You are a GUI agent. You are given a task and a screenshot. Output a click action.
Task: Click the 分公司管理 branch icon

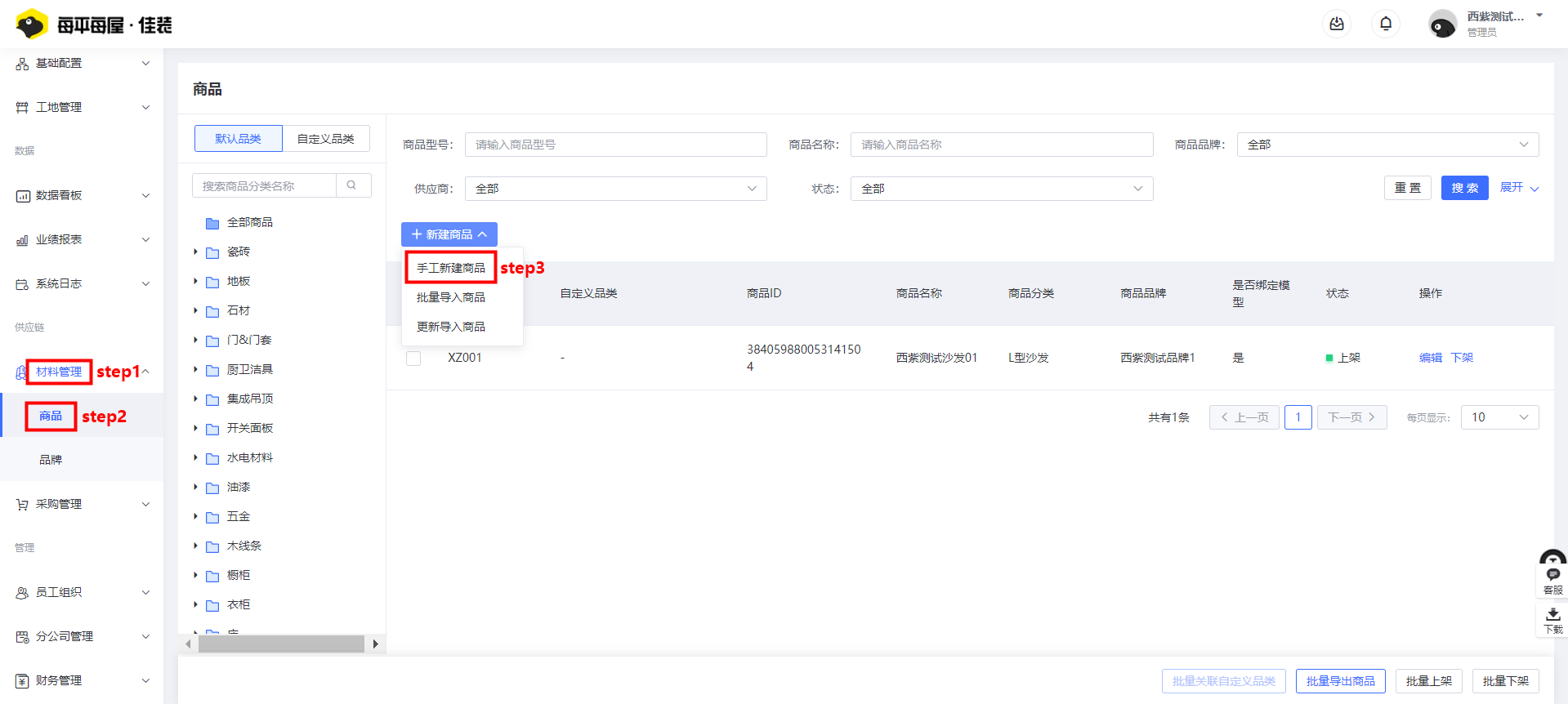point(22,637)
